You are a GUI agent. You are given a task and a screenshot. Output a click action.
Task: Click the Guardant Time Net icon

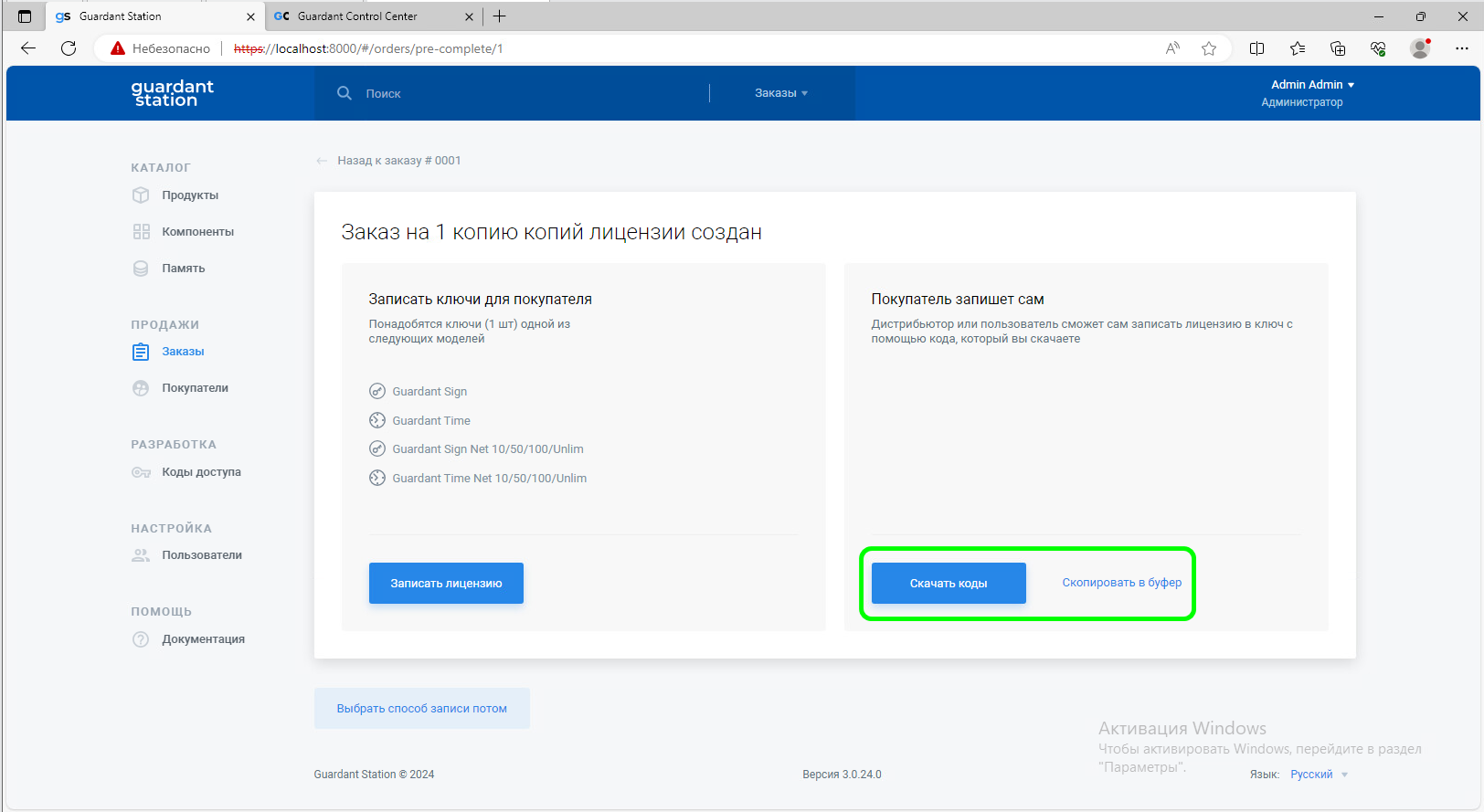[x=377, y=479]
